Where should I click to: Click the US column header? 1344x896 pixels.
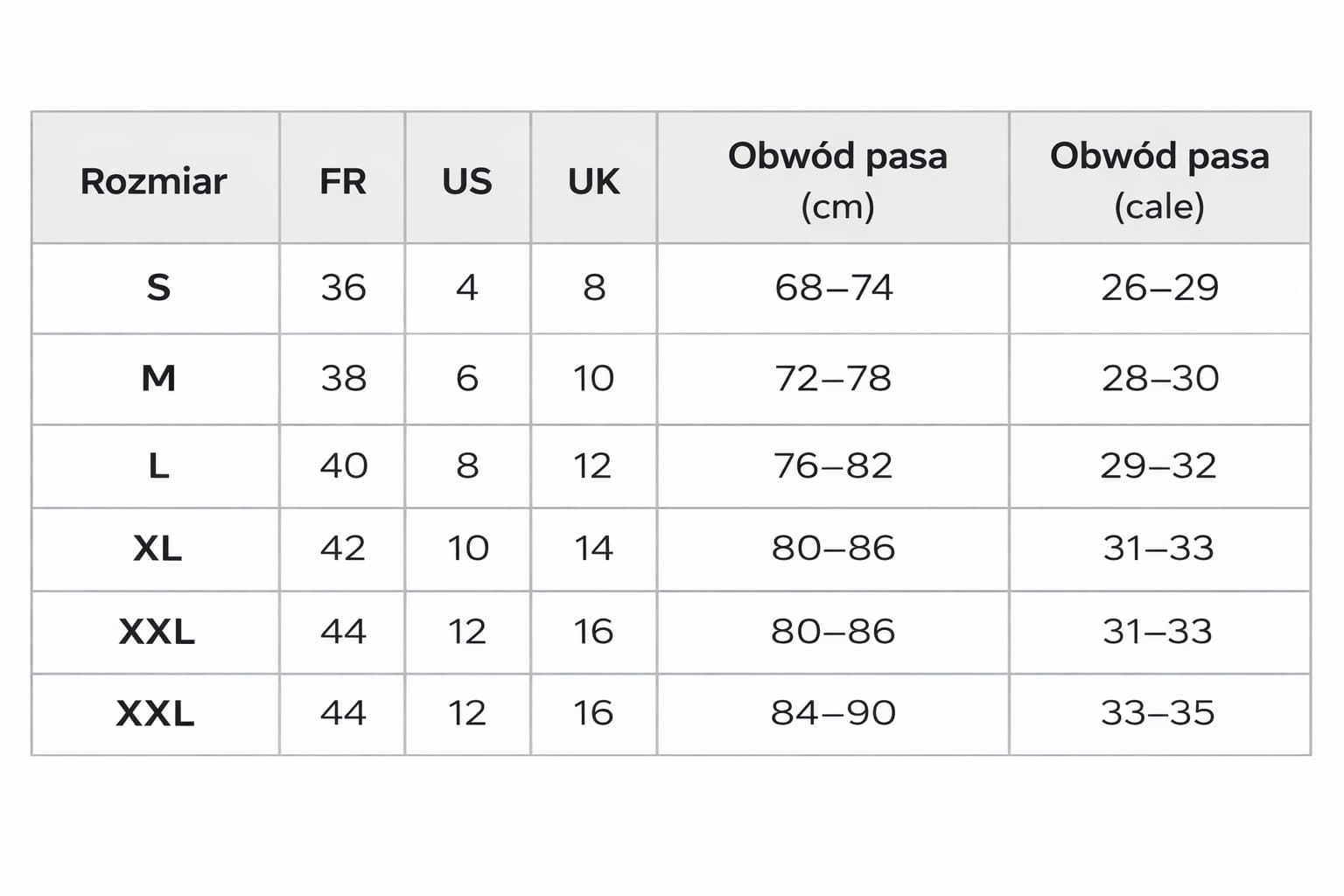tap(467, 181)
